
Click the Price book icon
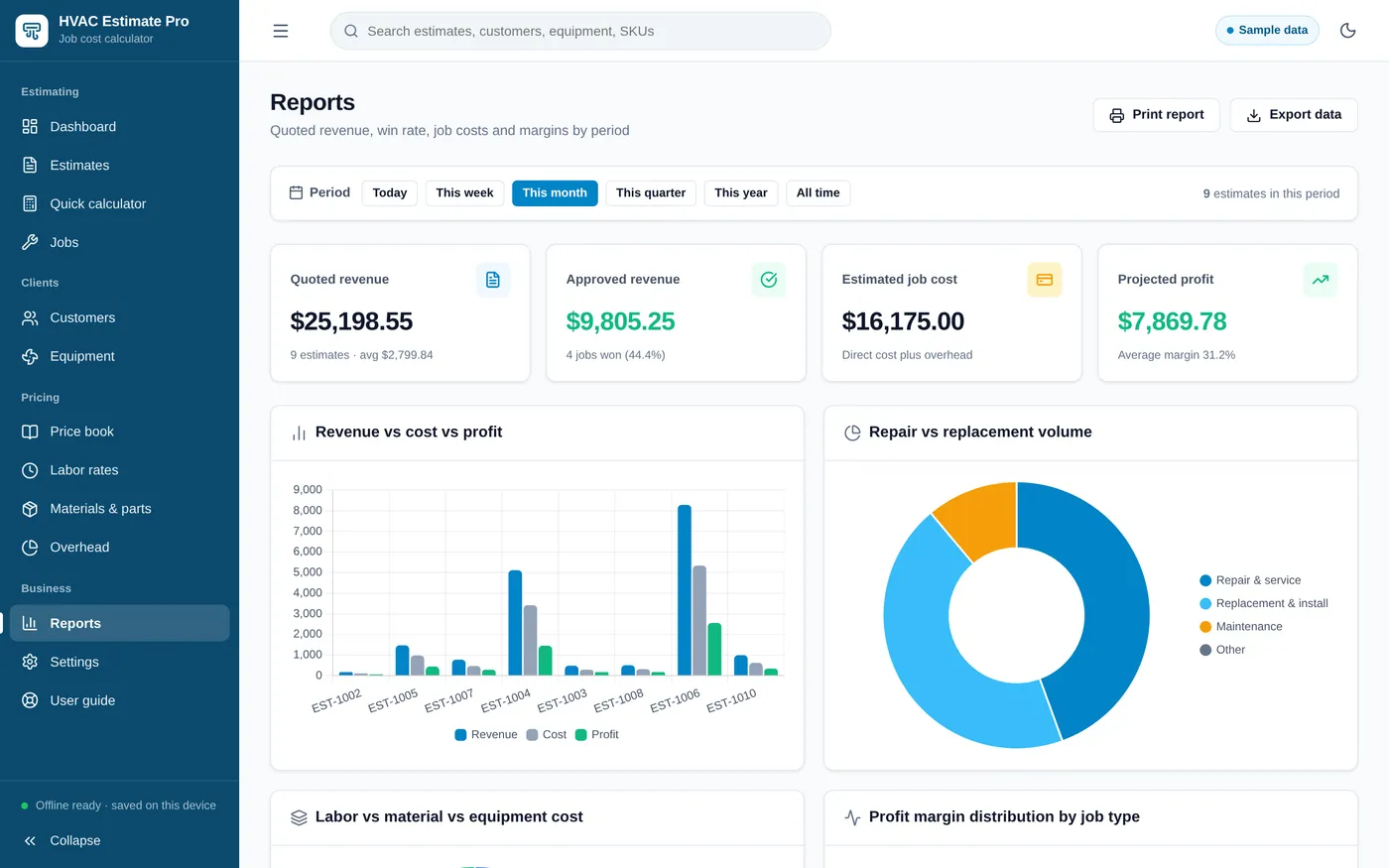30,432
